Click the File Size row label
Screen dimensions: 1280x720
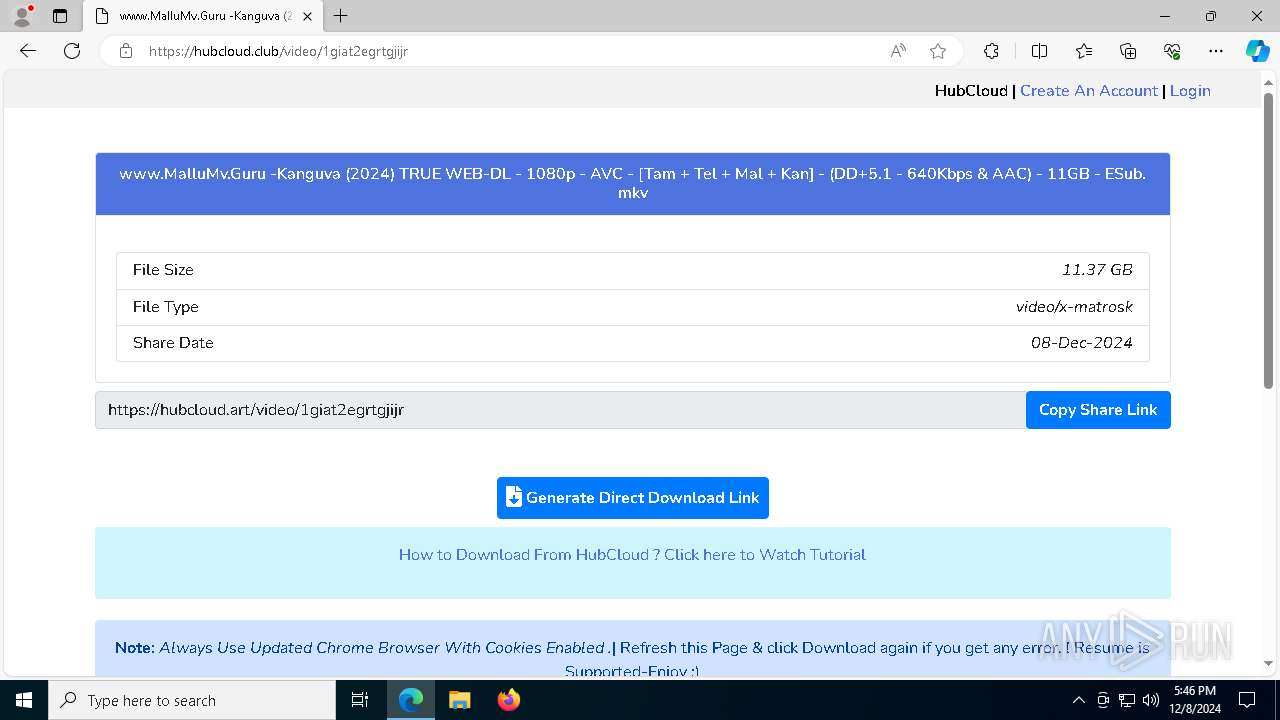coord(163,270)
